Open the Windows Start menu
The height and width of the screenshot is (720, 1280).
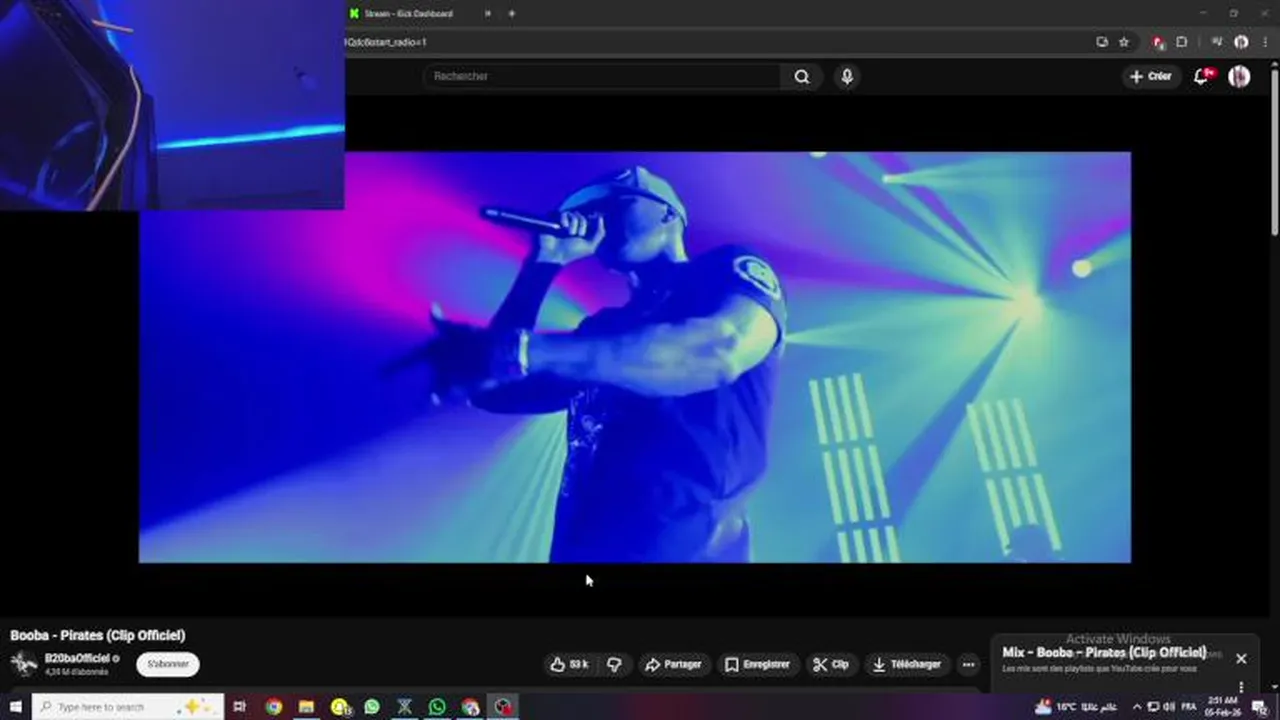(15, 707)
